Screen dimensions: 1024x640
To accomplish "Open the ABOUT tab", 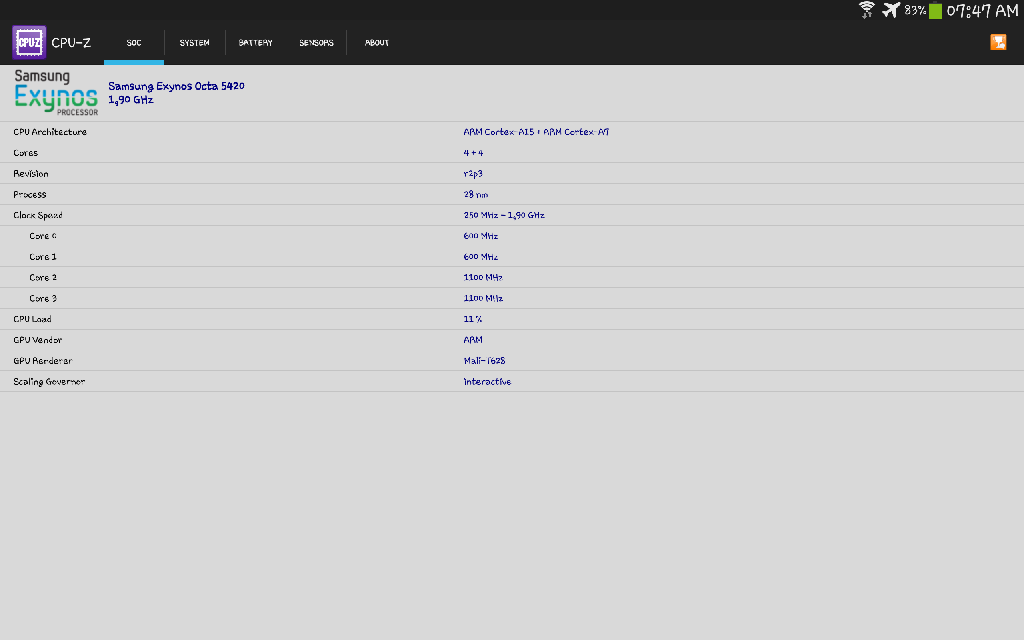I will (377, 43).
